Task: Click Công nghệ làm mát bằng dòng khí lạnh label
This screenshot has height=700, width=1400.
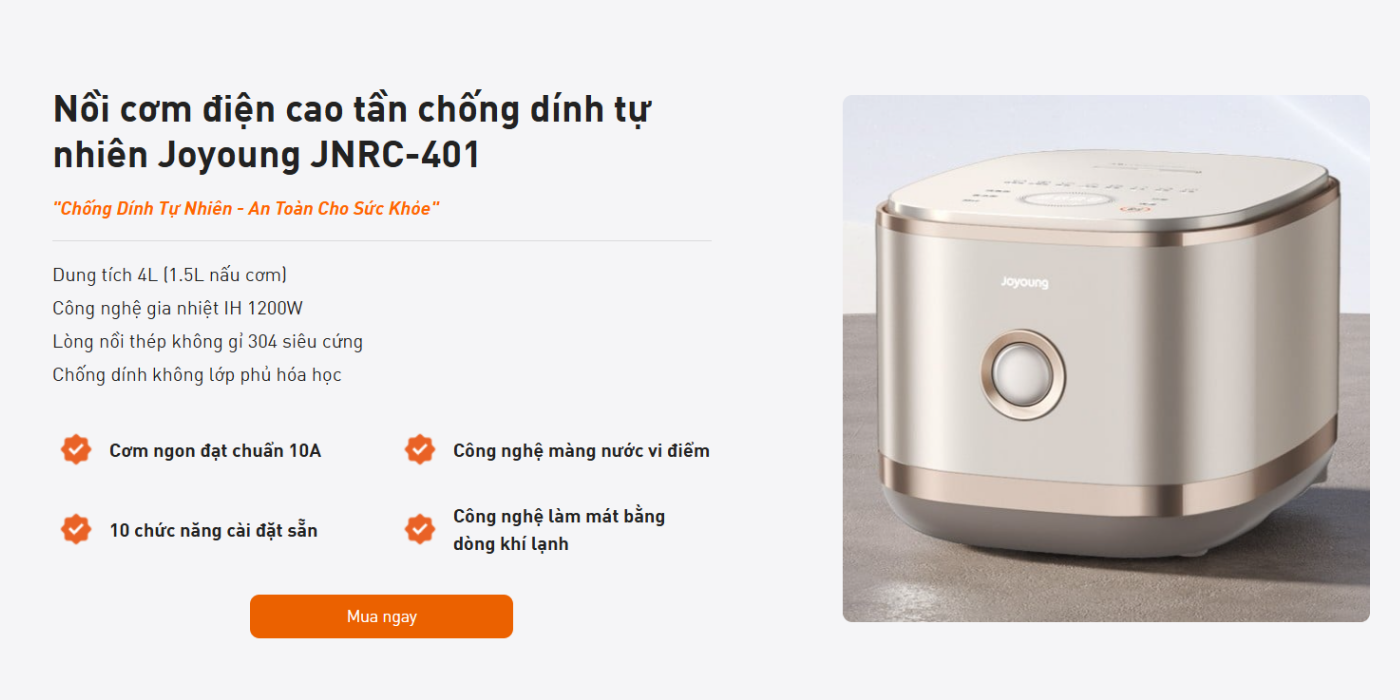Action: [559, 530]
